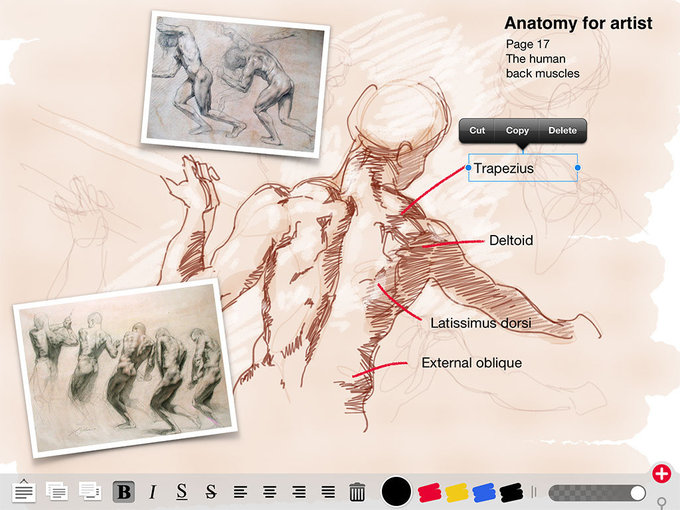
Task: Select the Anatomy for artist title
Action: (x=578, y=23)
